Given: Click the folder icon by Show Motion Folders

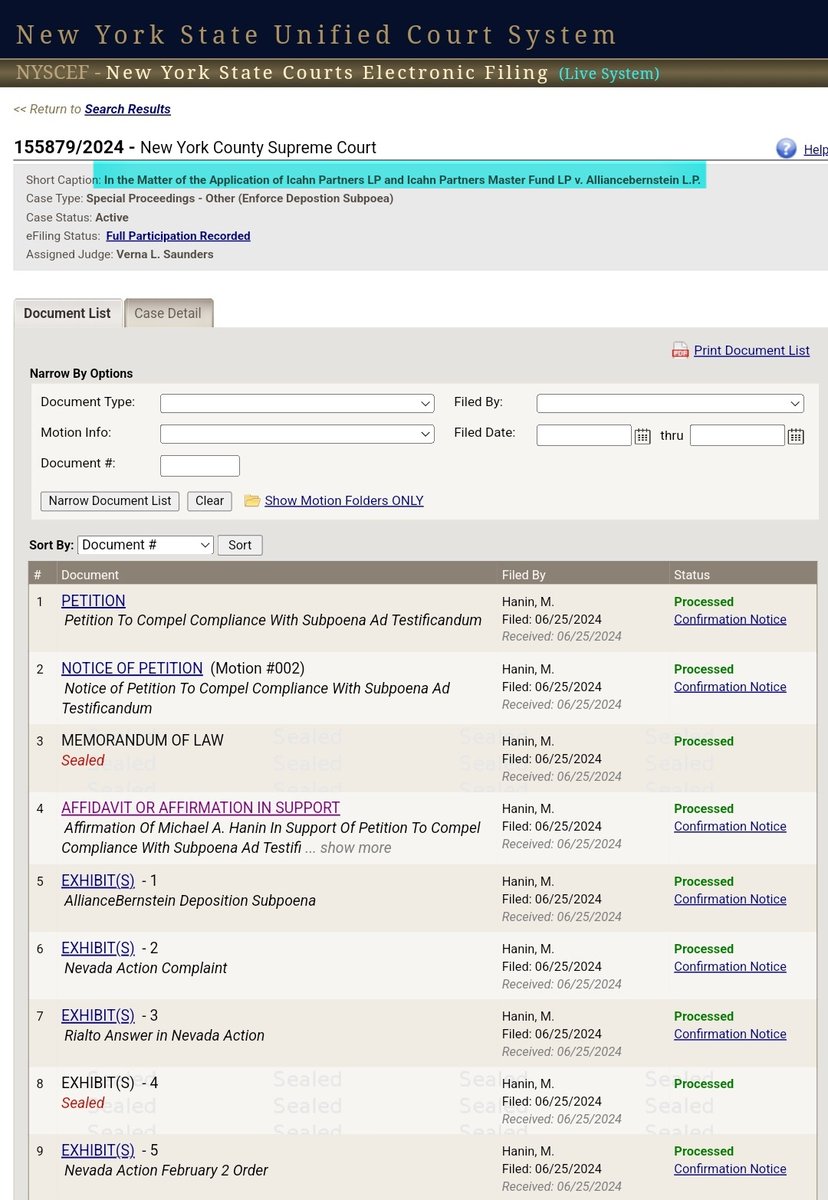Looking at the screenshot, I should pos(252,500).
